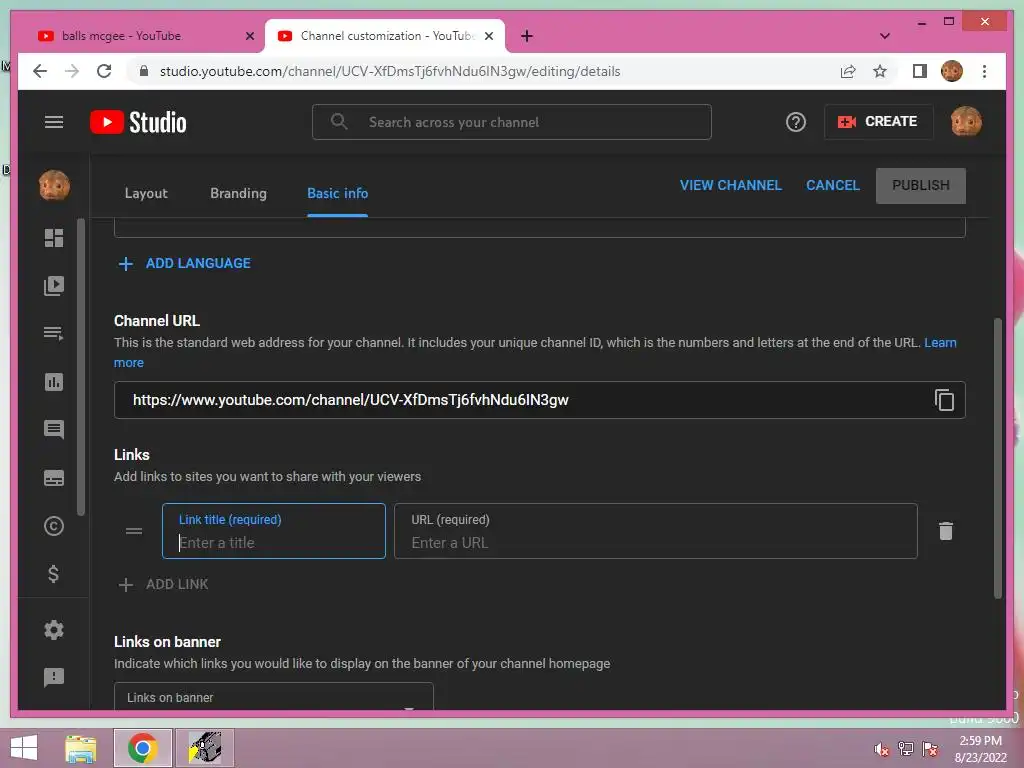1024x768 pixels.
Task: Click ADD LANGUAGE
Action: [x=185, y=263]
